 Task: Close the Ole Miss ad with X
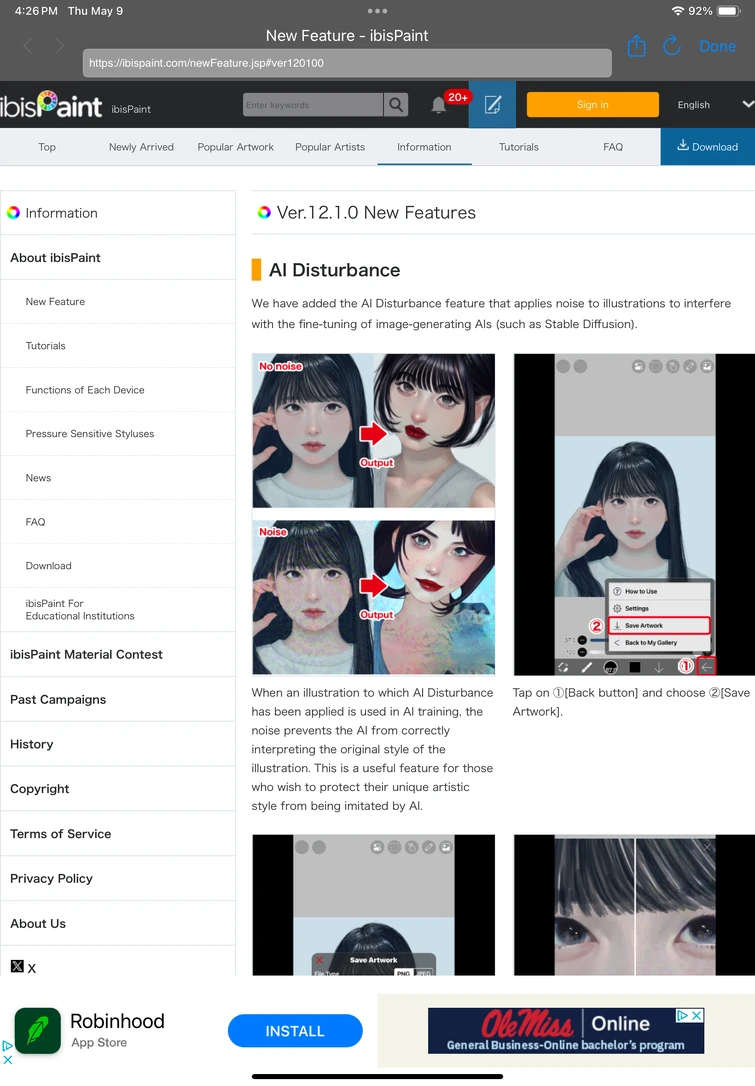point(698,1015)
